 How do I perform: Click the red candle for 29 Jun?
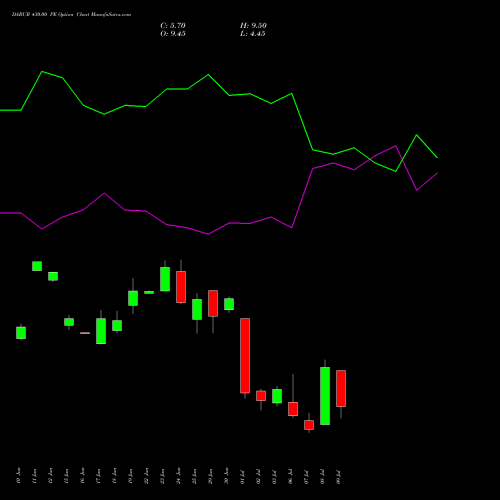tap(213, 303)
